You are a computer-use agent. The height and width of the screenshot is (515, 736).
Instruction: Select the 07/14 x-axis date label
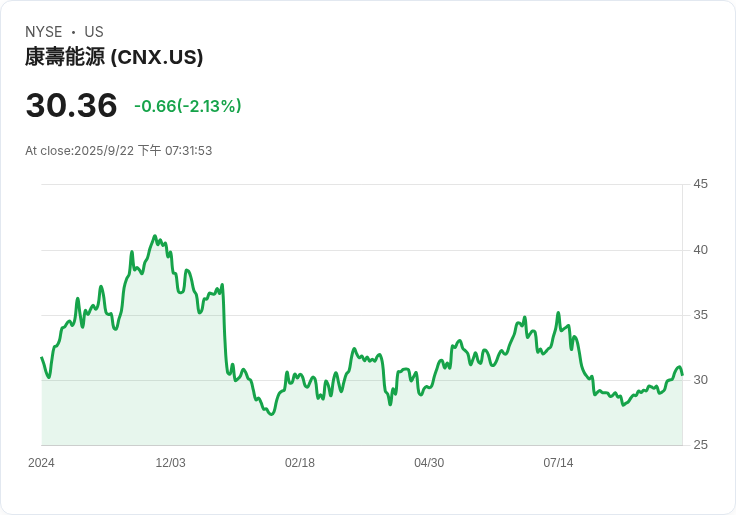tap(558, 463)
